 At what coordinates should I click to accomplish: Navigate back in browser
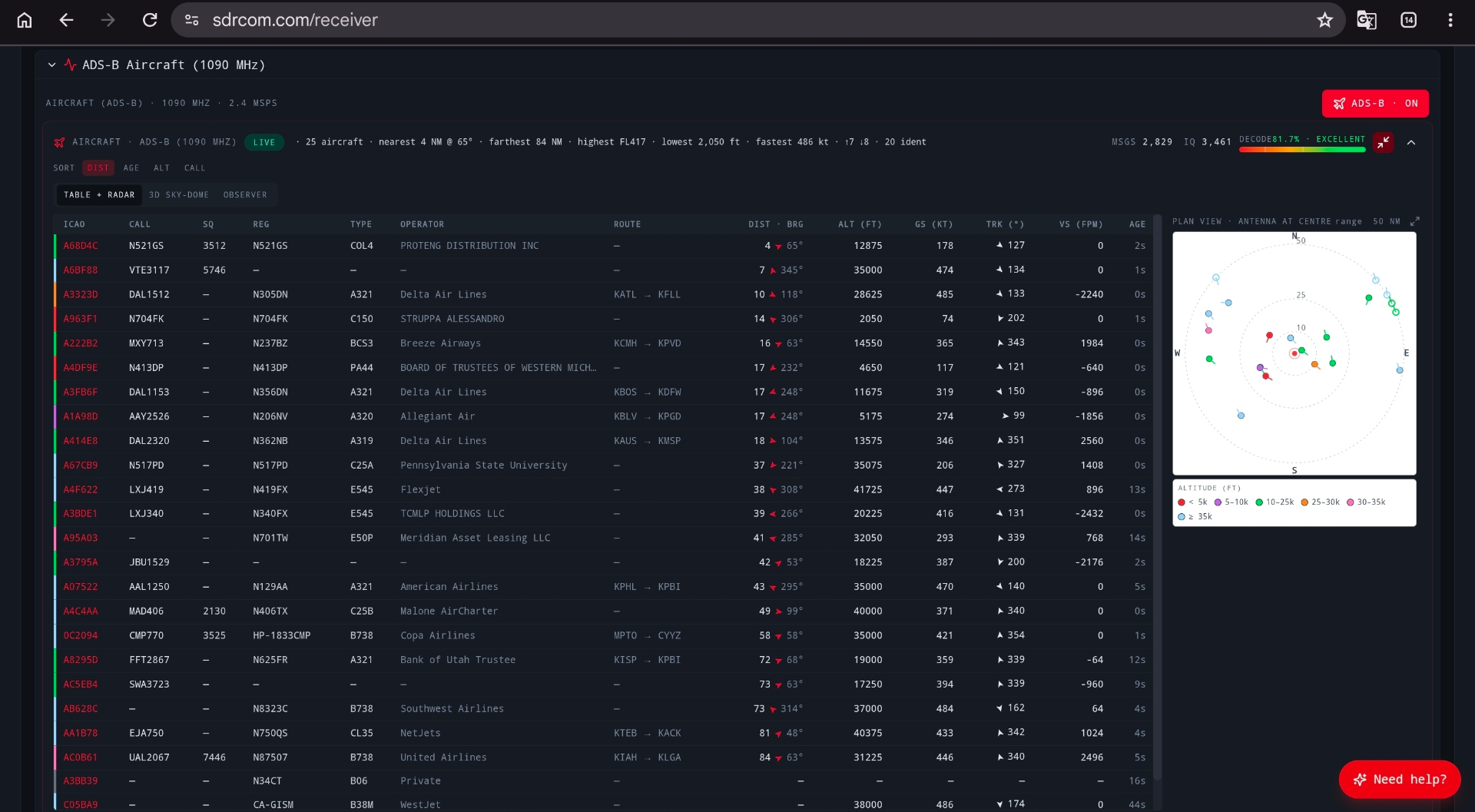(x=67, y=20)
